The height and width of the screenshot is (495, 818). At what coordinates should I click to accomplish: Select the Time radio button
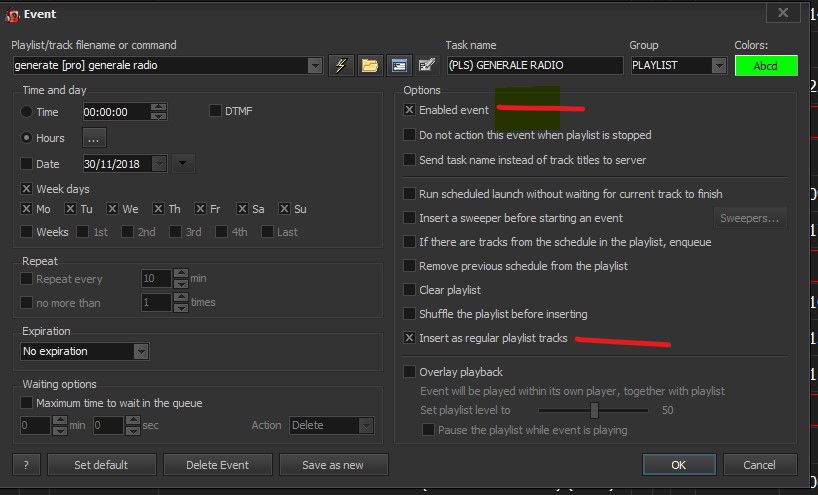tap(26, 112)
